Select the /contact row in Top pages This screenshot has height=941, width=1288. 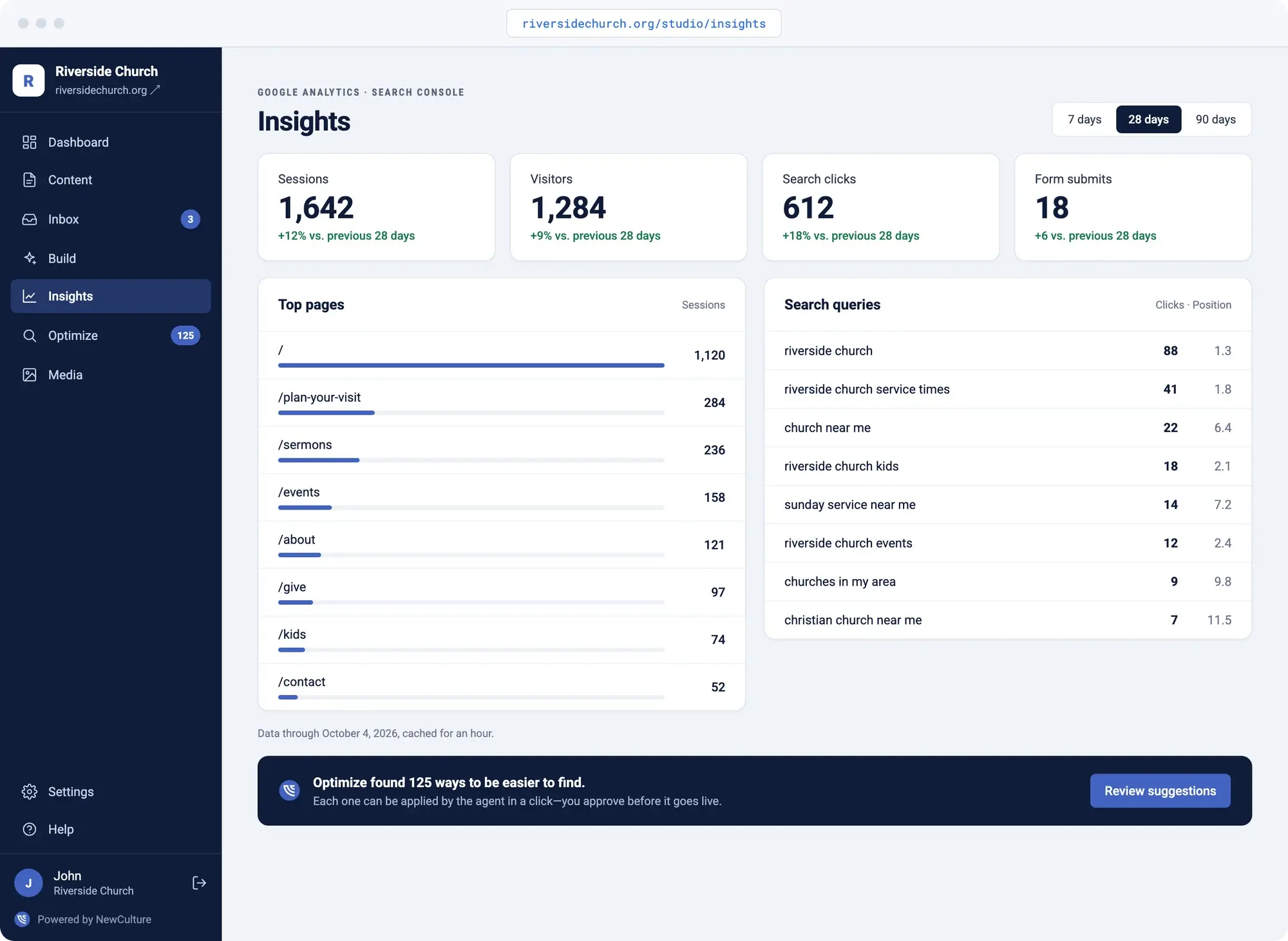[x=502, y=687]
